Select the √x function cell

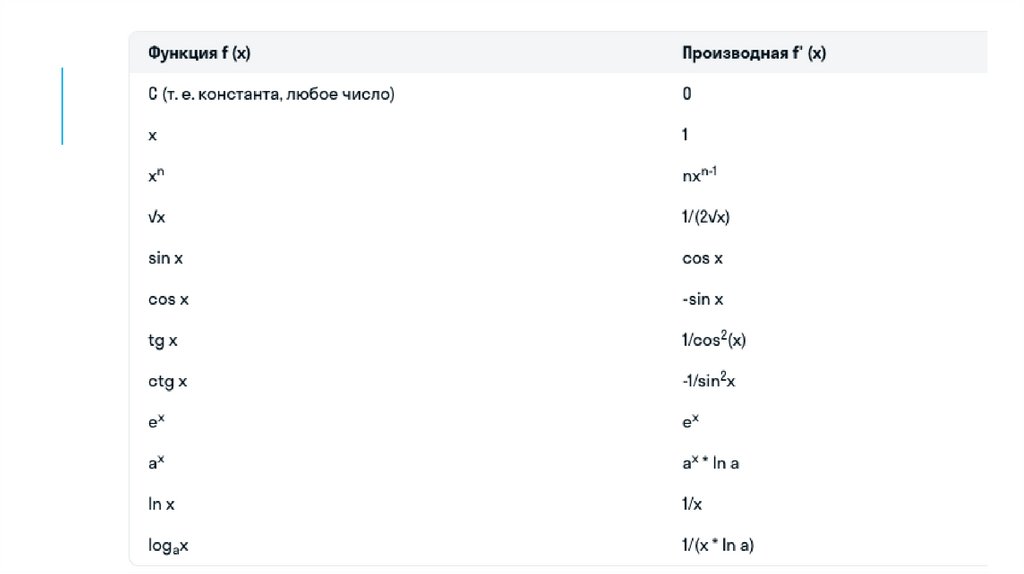tap(158, 217)
